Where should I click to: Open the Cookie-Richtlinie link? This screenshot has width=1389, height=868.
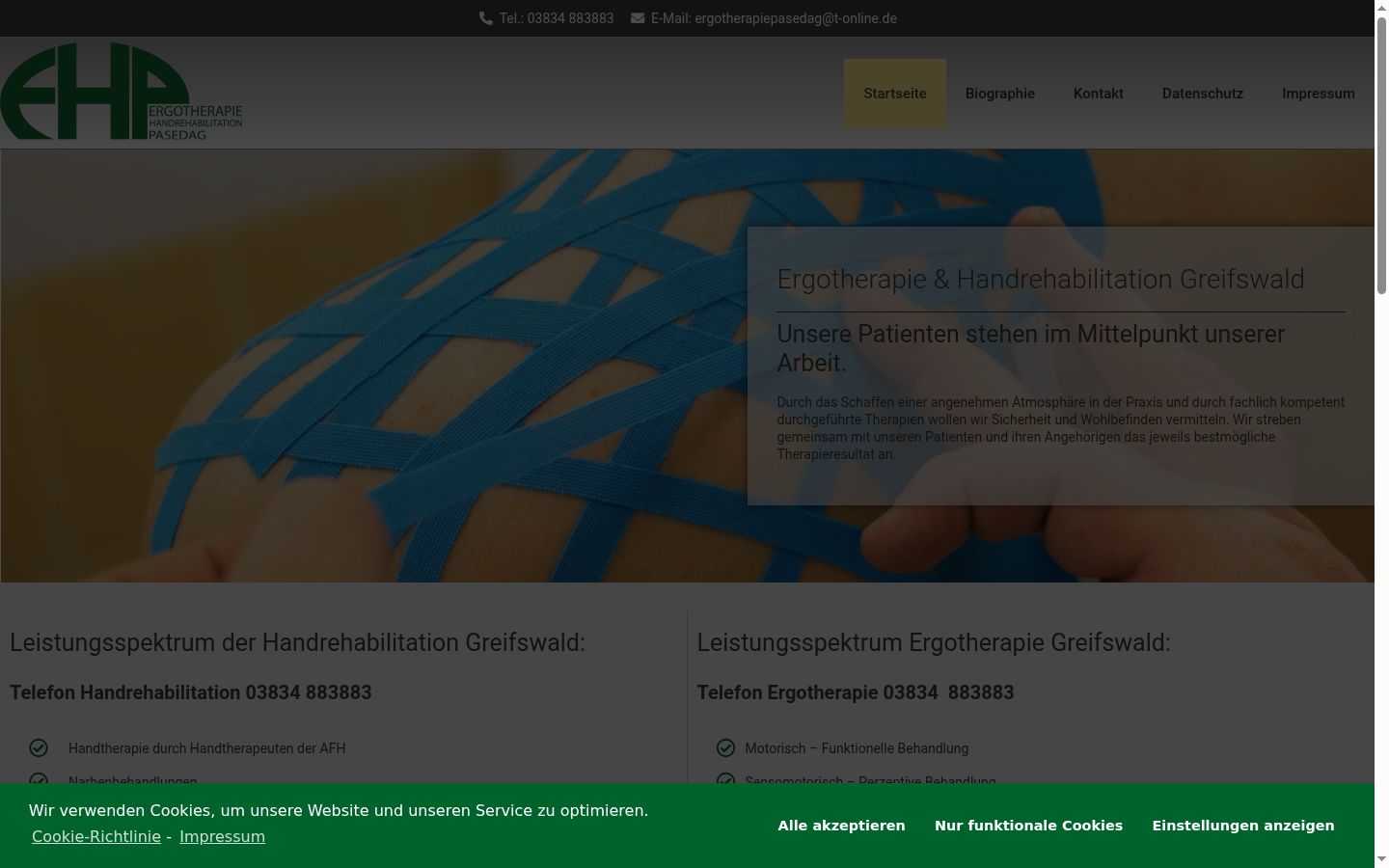click(x=96, y=836)
